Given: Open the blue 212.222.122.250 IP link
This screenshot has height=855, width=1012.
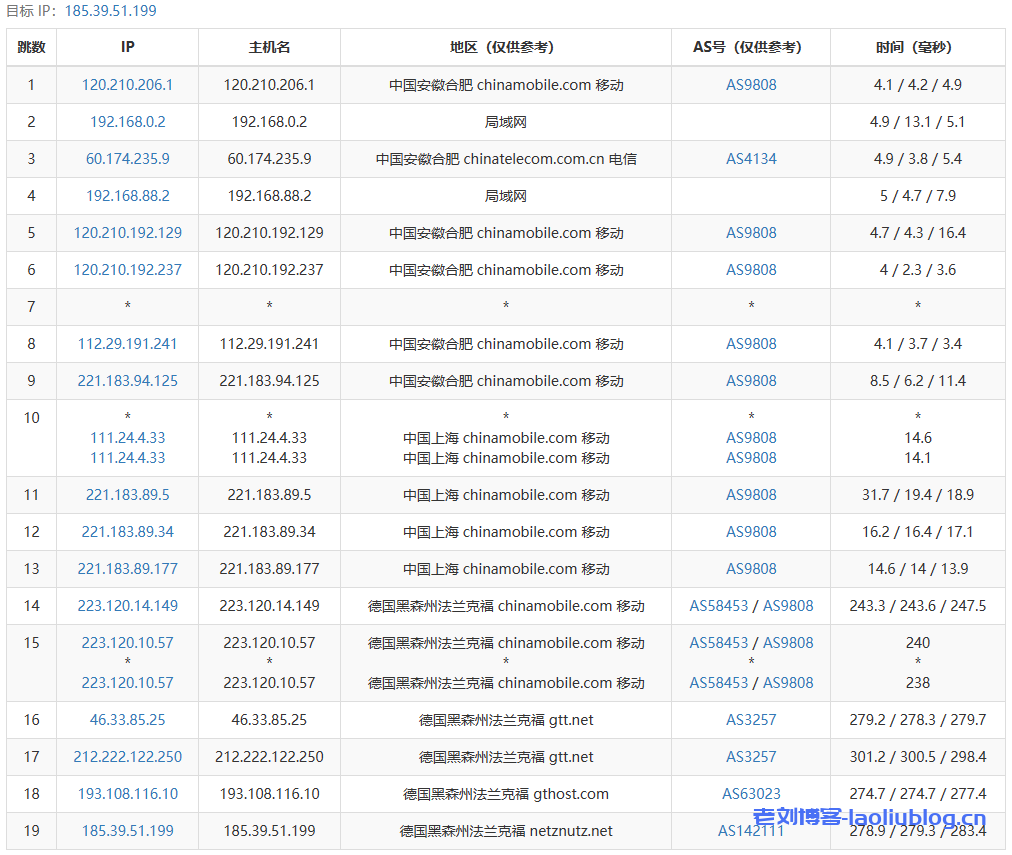Looking at the screenshot, I should pos(127,757).
